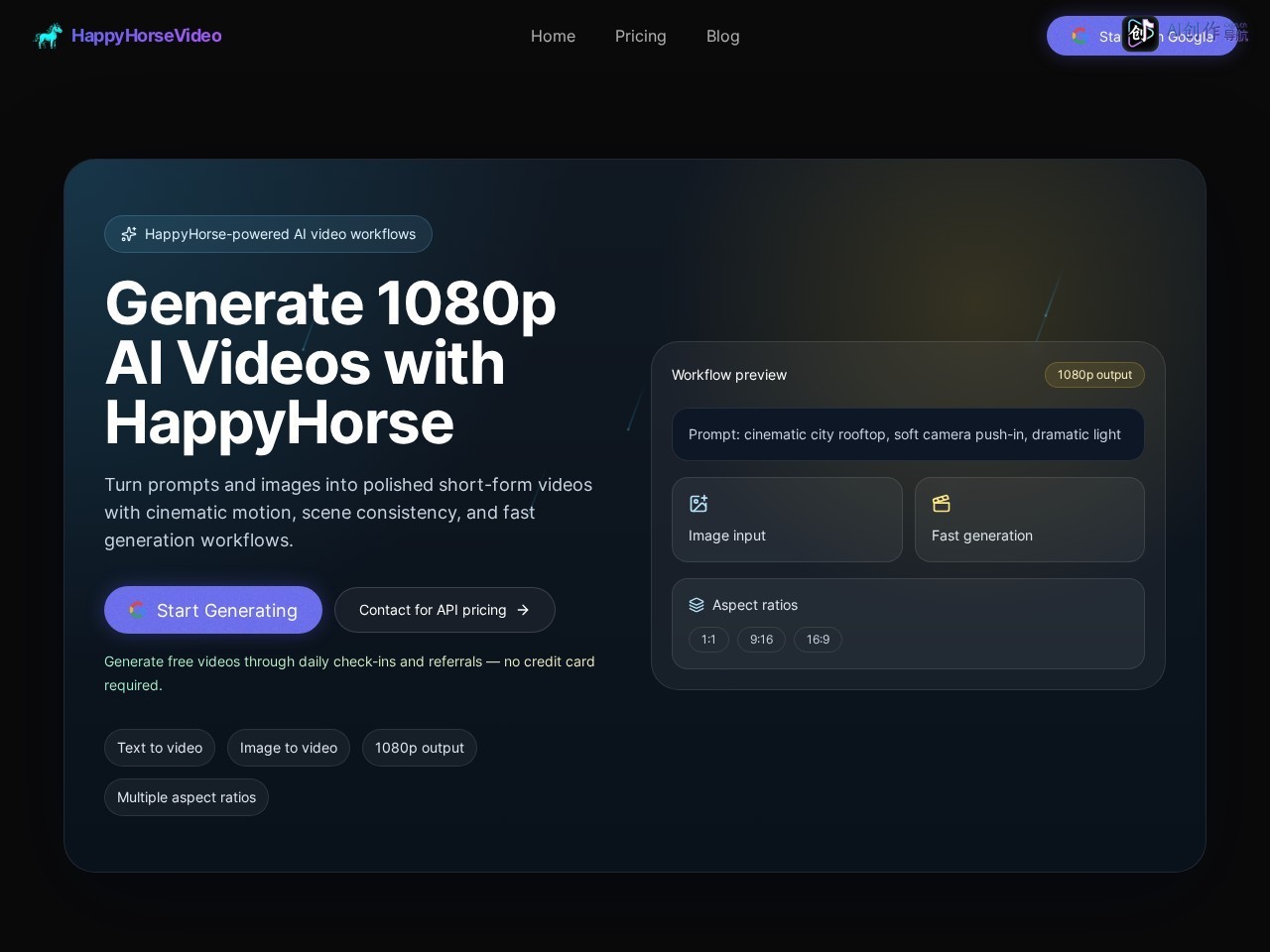The image size is (1270, 952).
Task: Click the Aspect ratios label
Action: click(x=755, y=605)
